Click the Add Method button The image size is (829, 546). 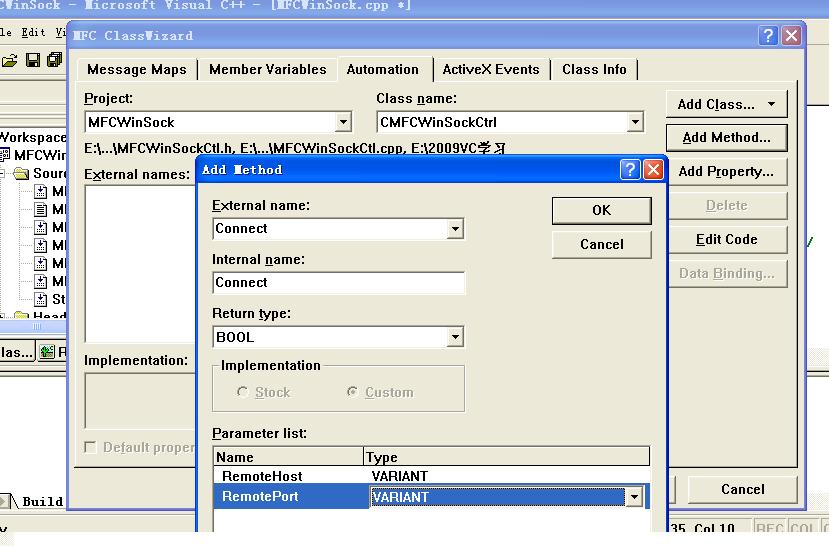click(x=726, y=137)
